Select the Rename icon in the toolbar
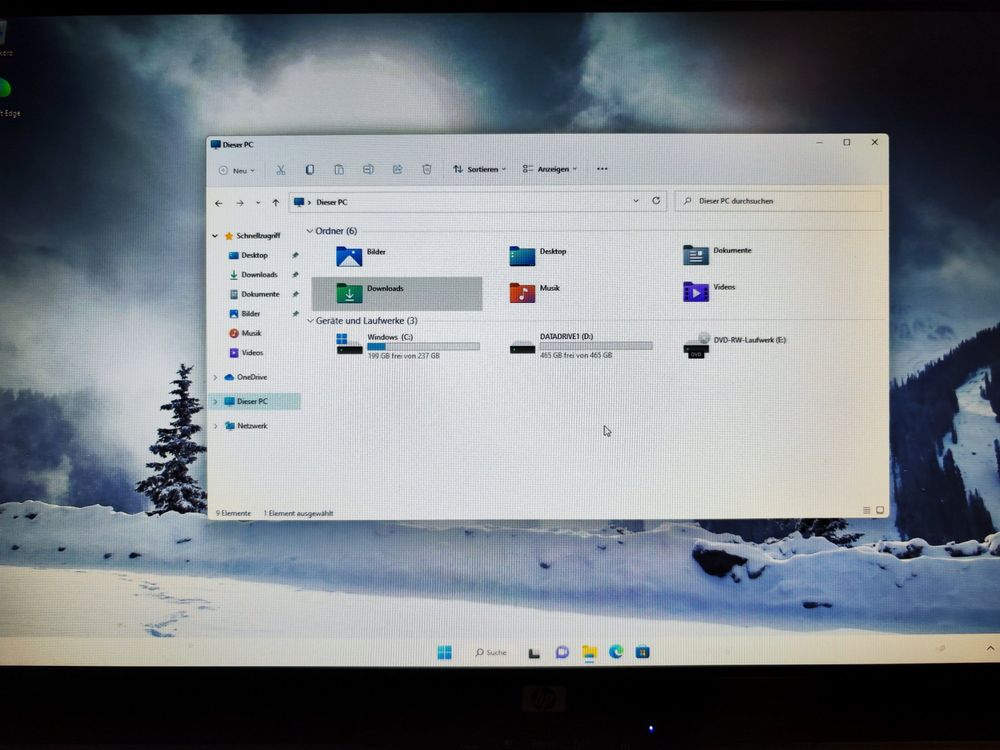Viewport: 1000px width, 750px height. [368, 169]
